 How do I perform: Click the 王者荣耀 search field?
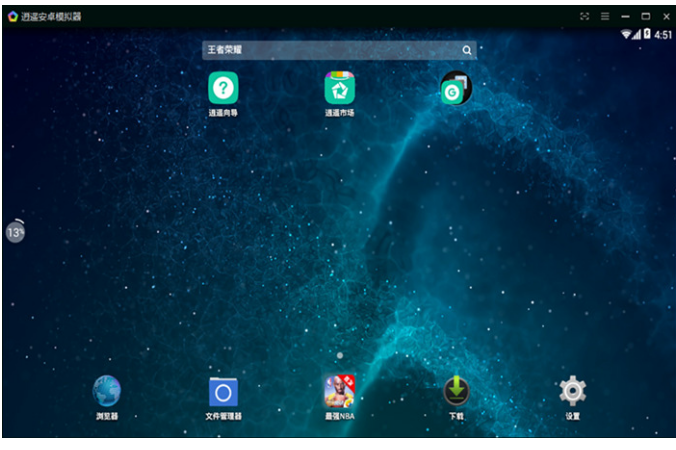[x=330, y=49]
